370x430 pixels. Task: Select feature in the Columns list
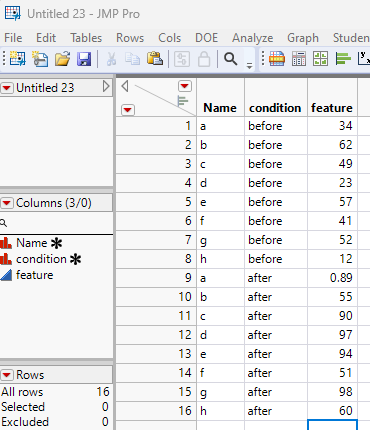pyautogui.click(x=35, y=275)
